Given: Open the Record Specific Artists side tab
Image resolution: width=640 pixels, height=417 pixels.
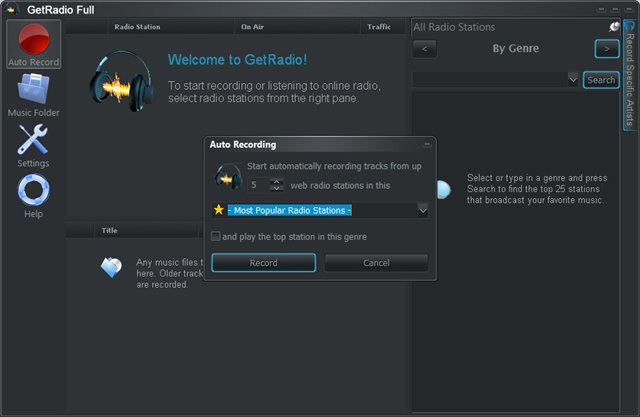Looking at the screenshot, I should pos(630,82).
